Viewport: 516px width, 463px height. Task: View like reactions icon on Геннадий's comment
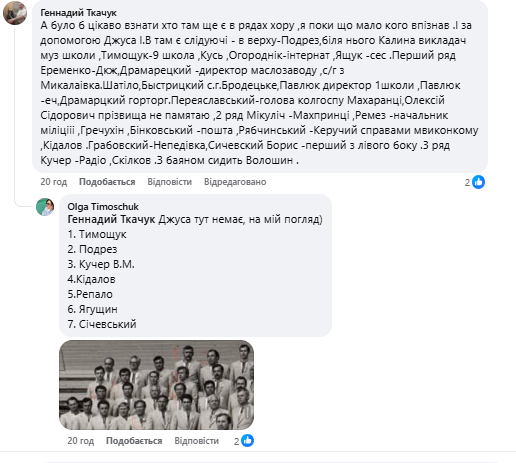pos(479,182)
